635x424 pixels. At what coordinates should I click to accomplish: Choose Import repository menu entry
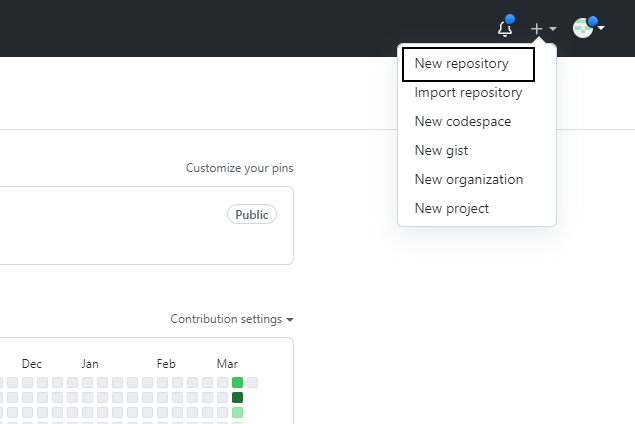pyautogui.click(x=468, y=93)
